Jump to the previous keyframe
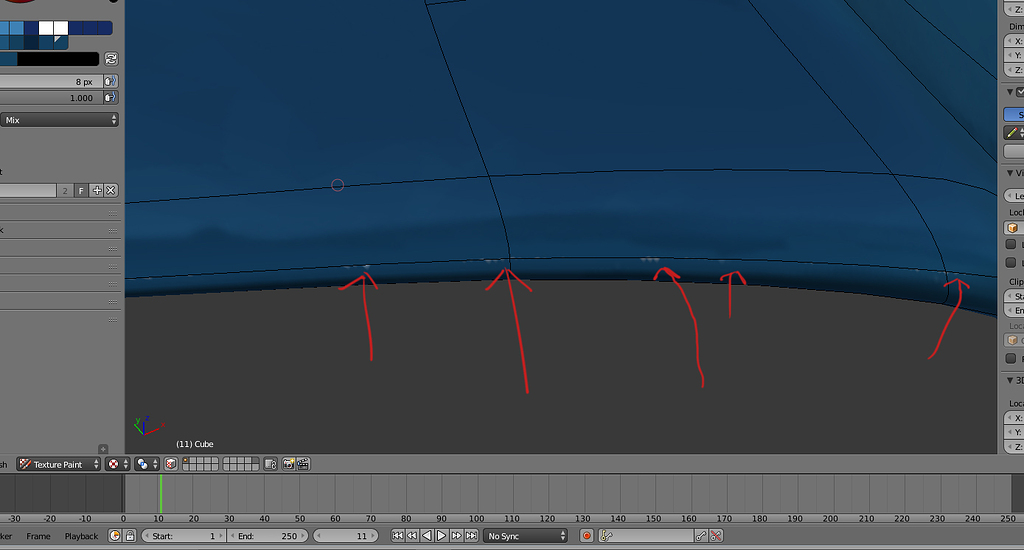This screenshot has height=550, width=1024. [x=412, y=536]
